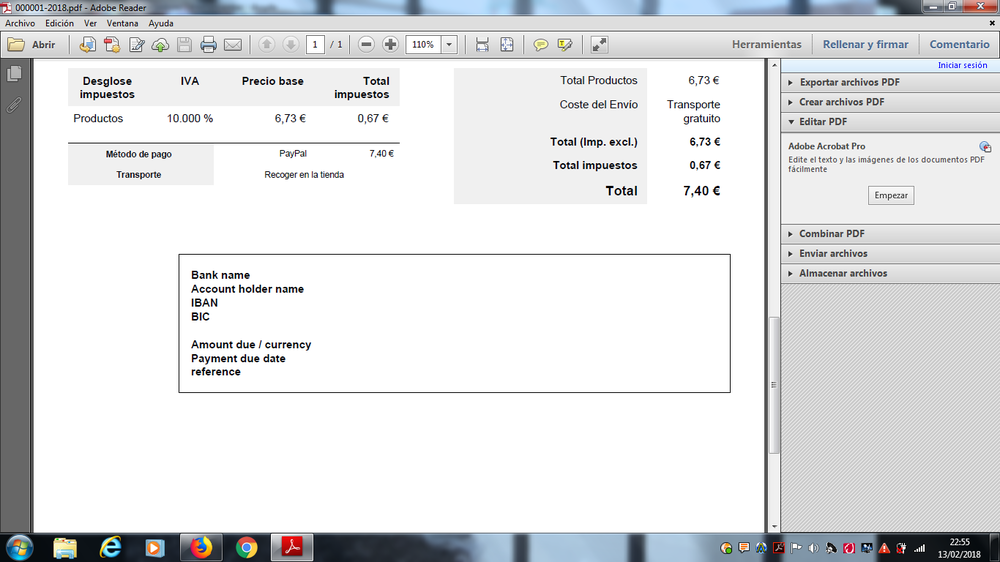Go to previous page arrow

pyautogui.click(x=267, y=45)
